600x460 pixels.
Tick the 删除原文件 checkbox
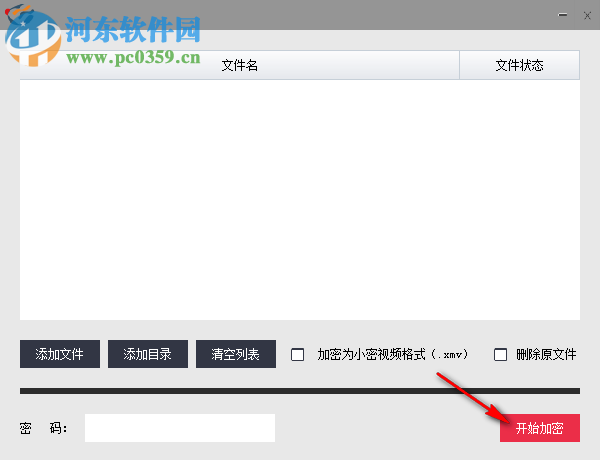[x=500, y=354]
